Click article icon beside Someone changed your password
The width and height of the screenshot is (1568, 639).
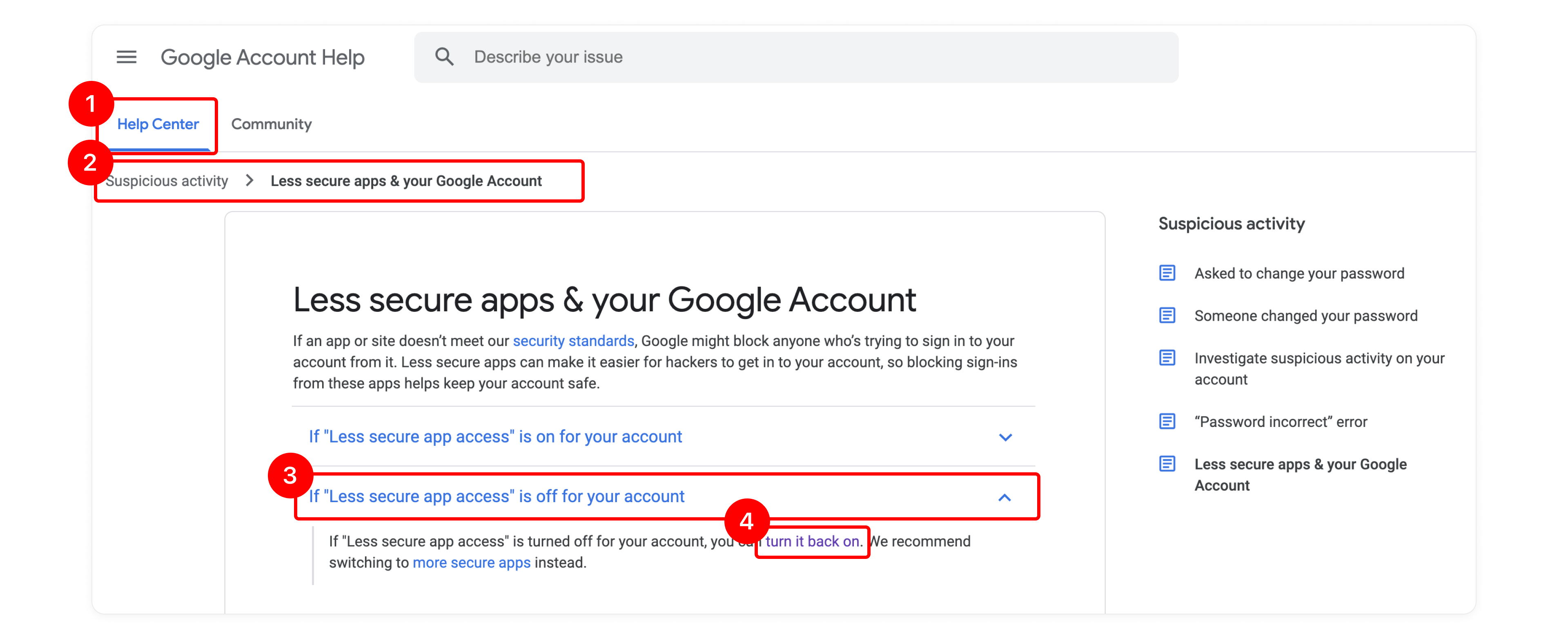point(1167,315)
